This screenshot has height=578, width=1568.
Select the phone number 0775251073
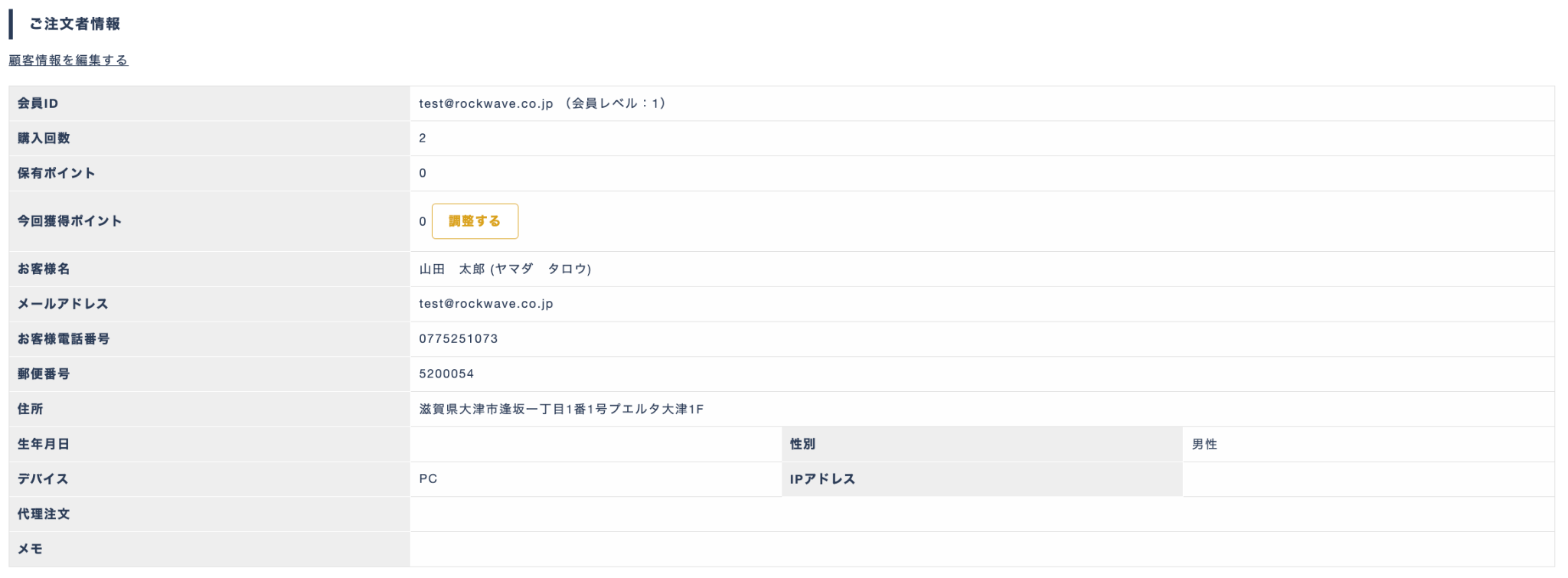(x=458, y=339)
